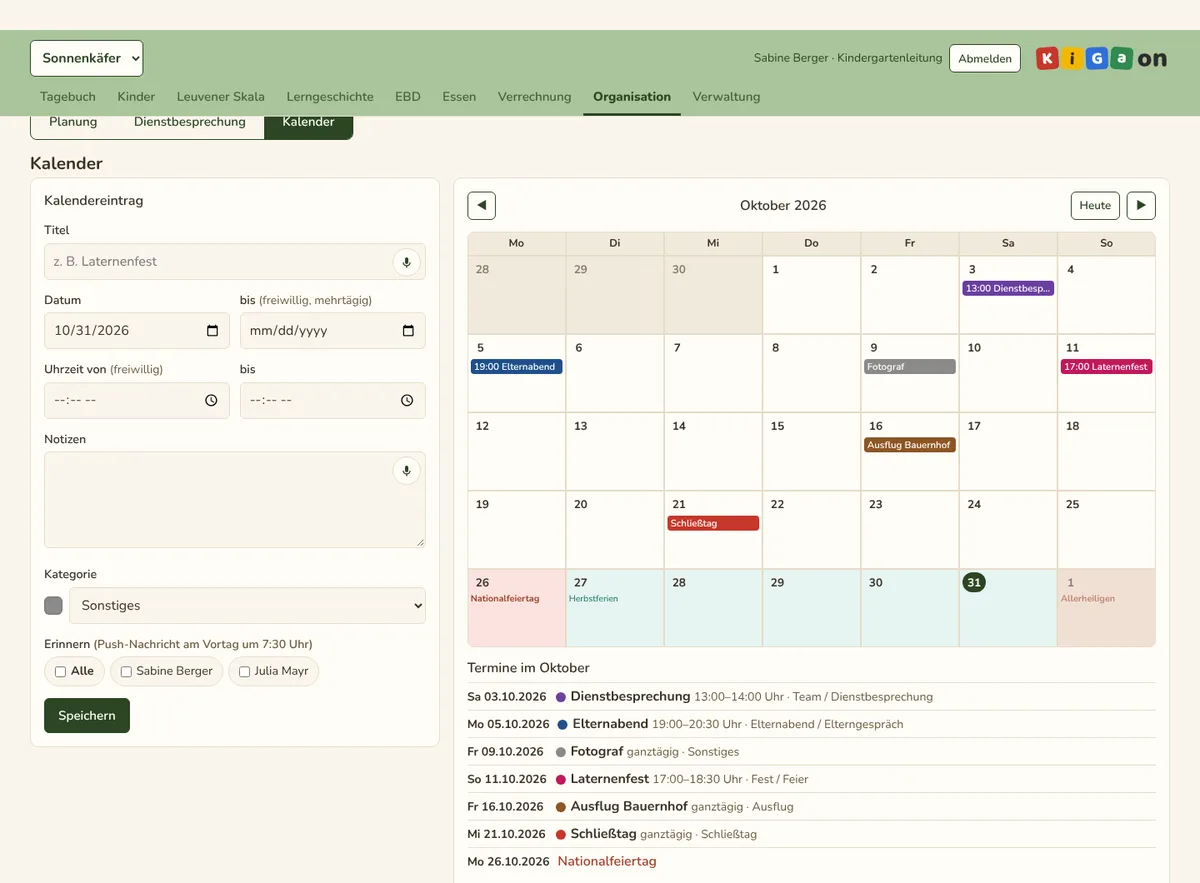
Task: Click the gray category color swatch
Action: click(x=54, y=606)
